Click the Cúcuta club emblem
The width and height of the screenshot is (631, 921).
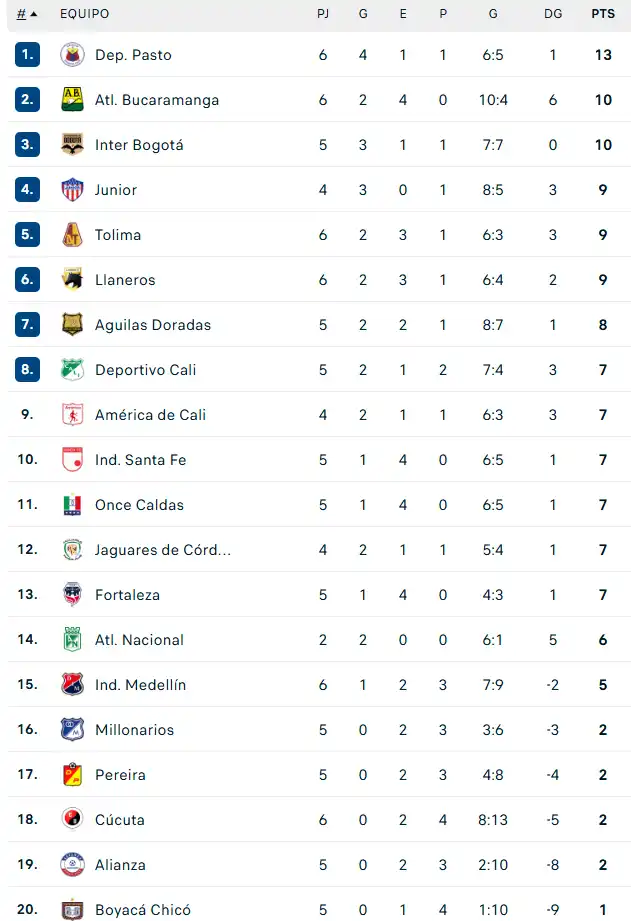coord(72,820)
